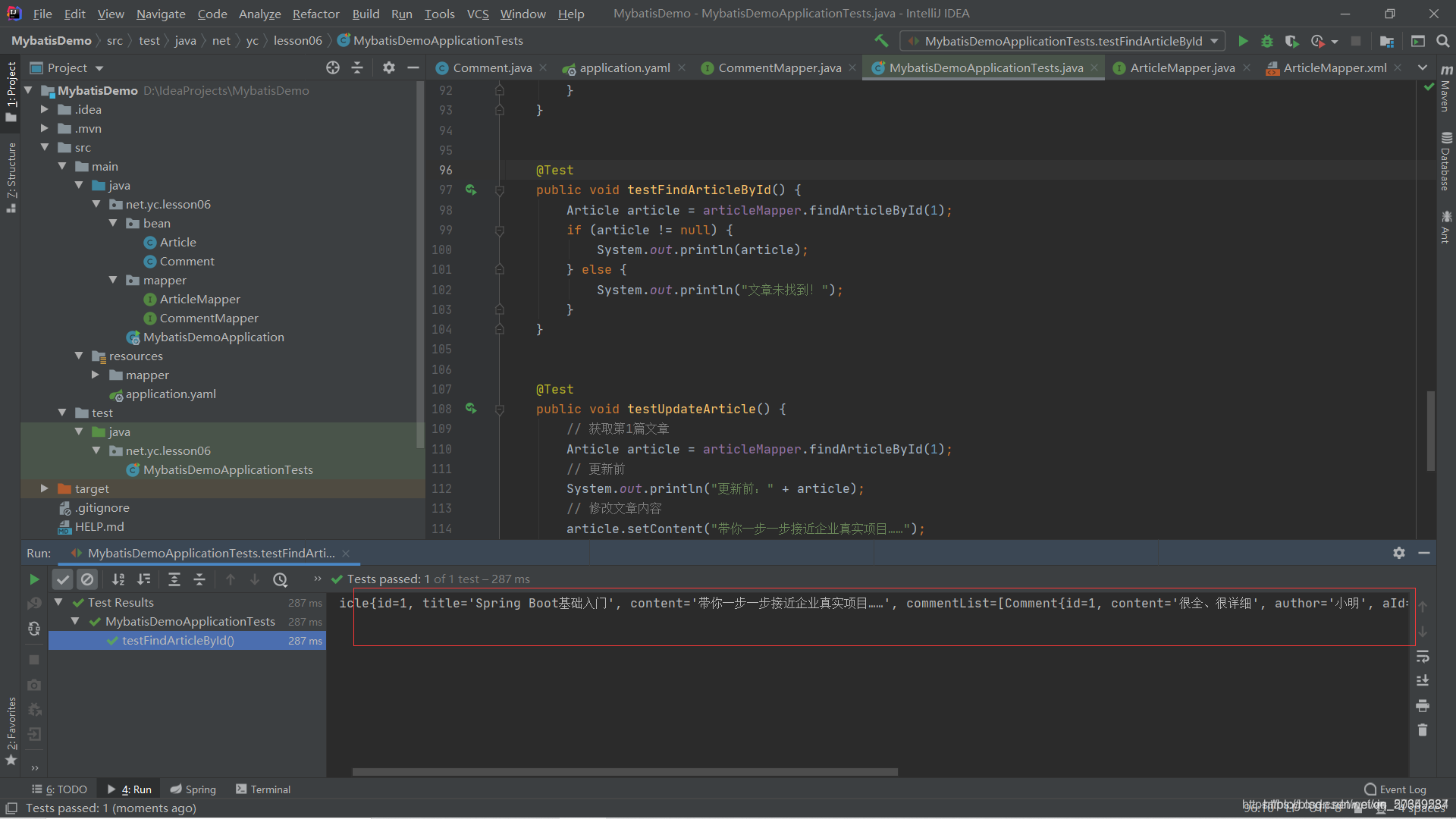Open the Event Log in status bar
This screenshot has width=1456, height=819.
tap(1395, 789)
